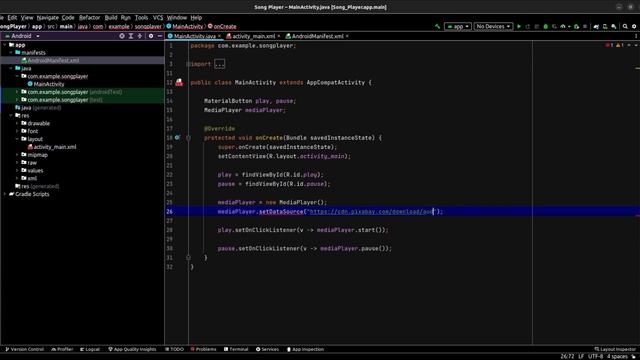Click the Profile app icon in toolbar
The width and height of the screenshot is (640, 360).
click(x=563, y=27)
